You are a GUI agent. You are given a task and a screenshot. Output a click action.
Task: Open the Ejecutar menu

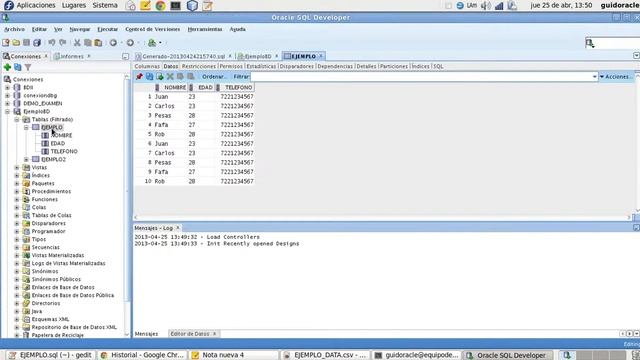click(107, 29)
